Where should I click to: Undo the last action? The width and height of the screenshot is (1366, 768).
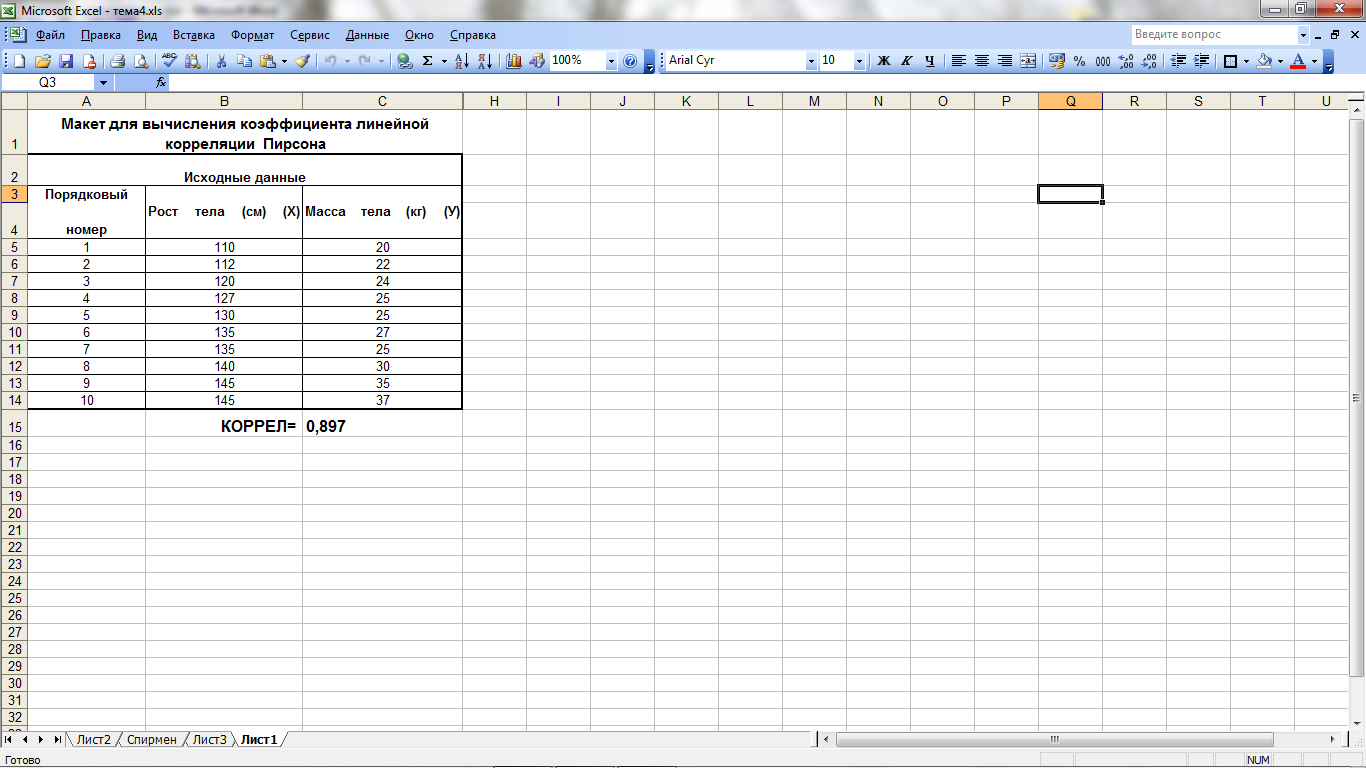coord(331,61)
